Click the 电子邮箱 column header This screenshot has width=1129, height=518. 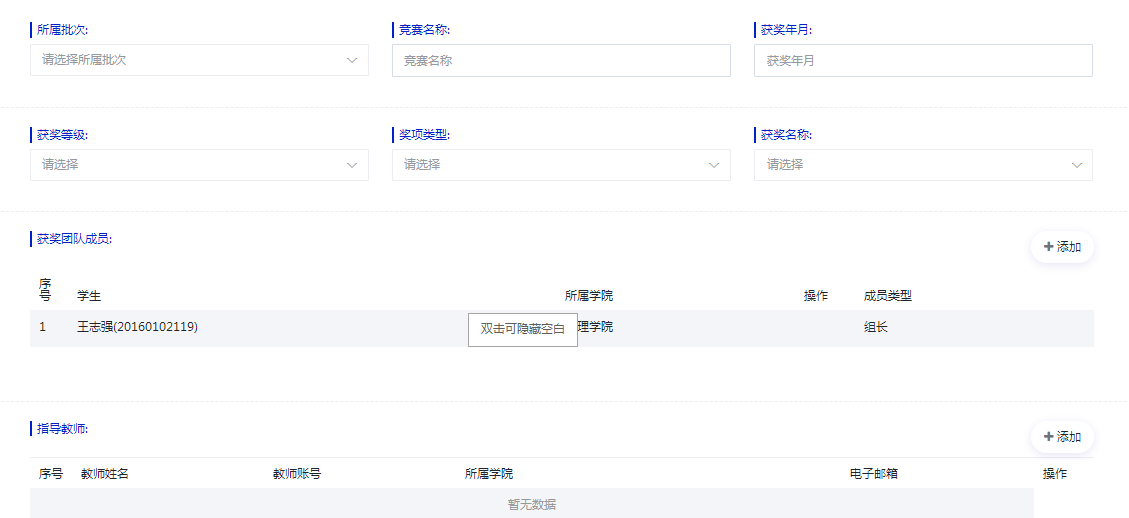click(x=874, y=474)
